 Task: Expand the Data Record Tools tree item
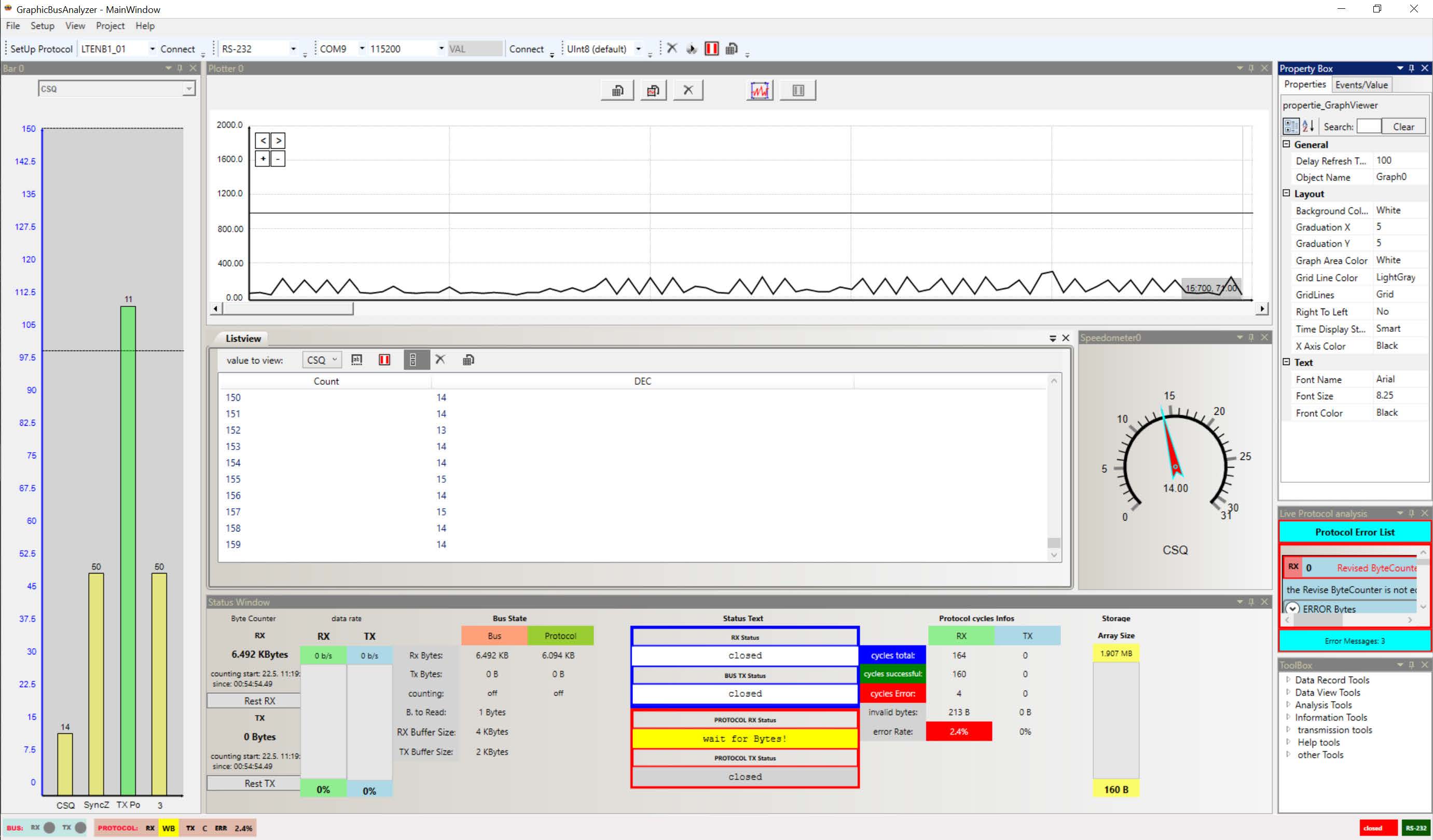click(1288, 679)
